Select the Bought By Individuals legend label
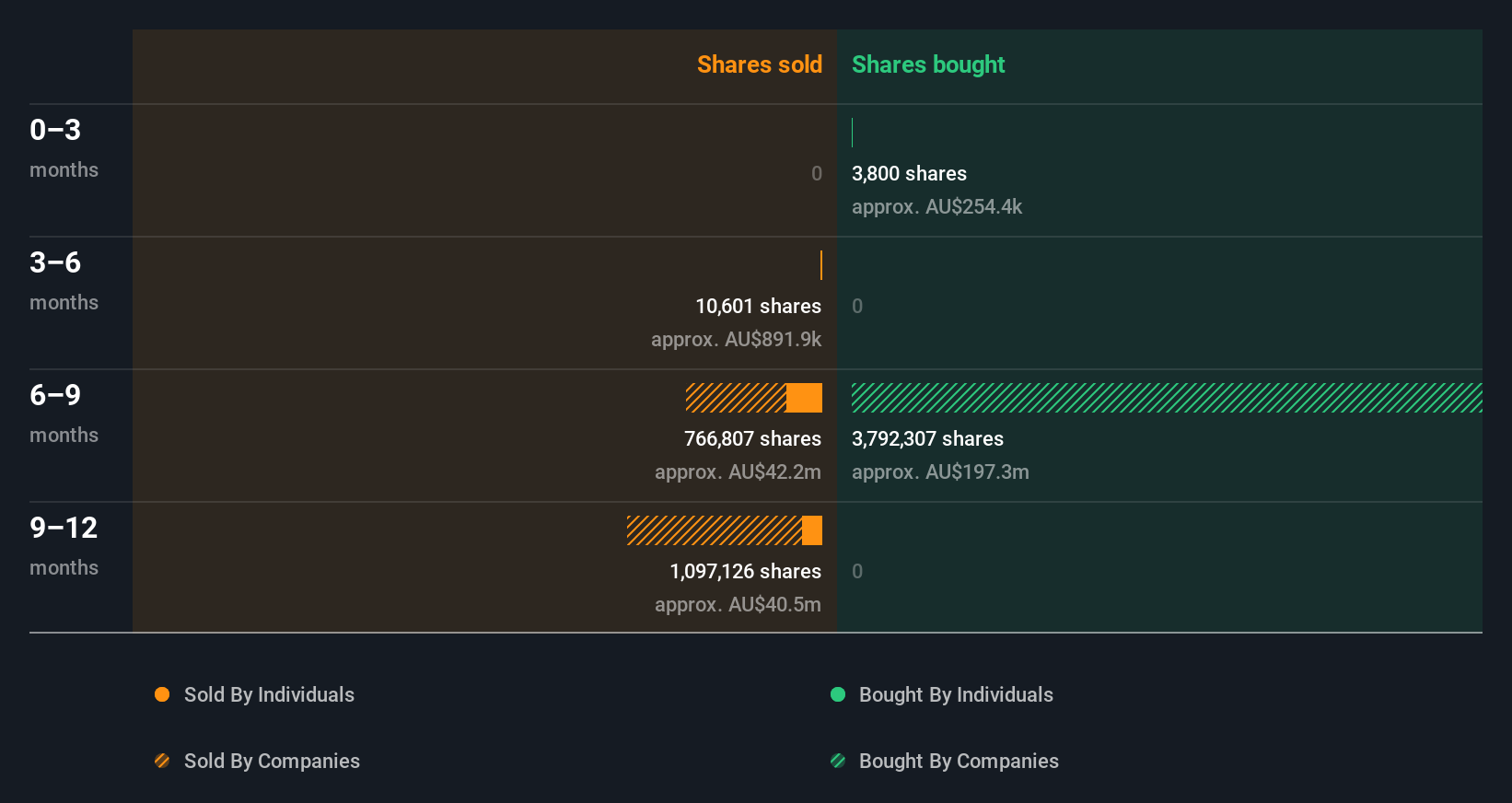 [956, 694]
